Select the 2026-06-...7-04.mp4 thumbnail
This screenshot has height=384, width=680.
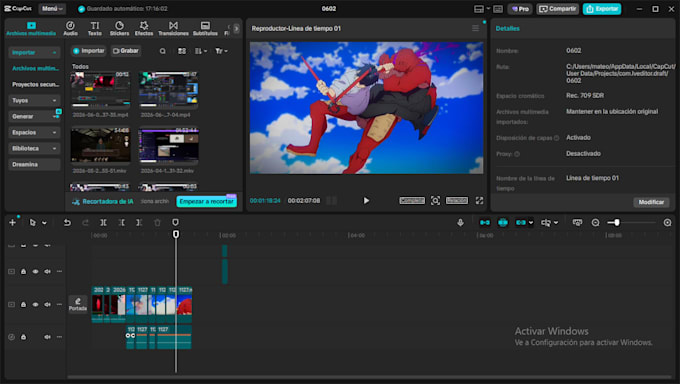coord(169,90)
